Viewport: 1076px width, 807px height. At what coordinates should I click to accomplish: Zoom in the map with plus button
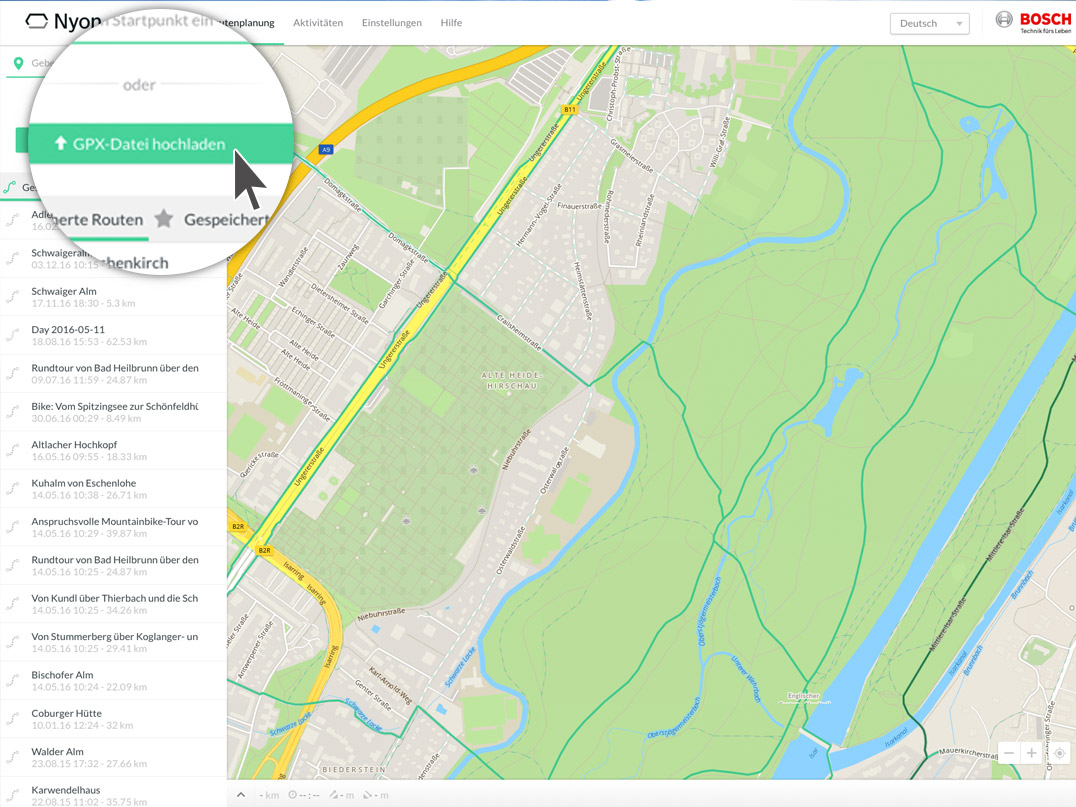(1031, 753)
